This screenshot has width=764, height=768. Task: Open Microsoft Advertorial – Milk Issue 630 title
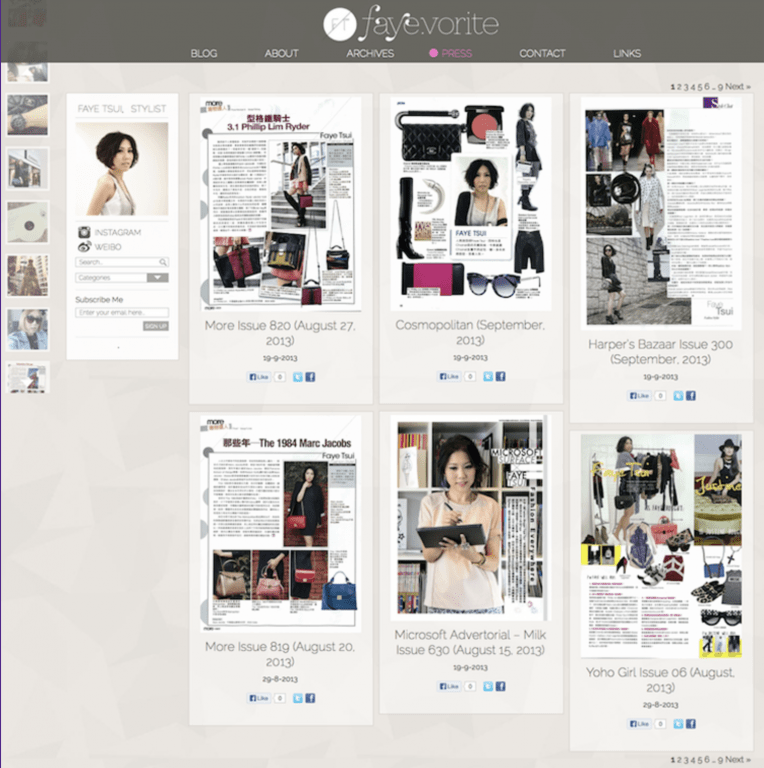click(x=470, y=642)
